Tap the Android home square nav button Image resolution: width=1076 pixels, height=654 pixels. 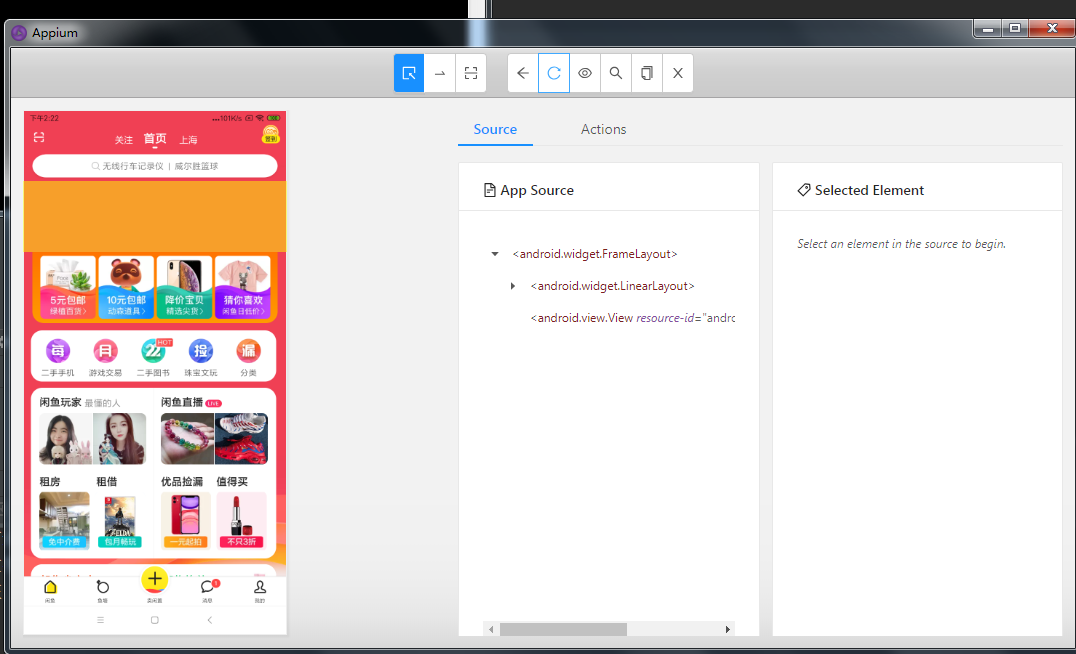coord(154,620)
